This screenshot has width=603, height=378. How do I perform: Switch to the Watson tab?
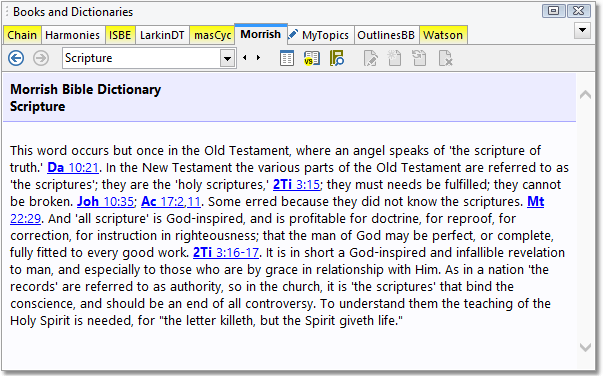coord(443,35)
